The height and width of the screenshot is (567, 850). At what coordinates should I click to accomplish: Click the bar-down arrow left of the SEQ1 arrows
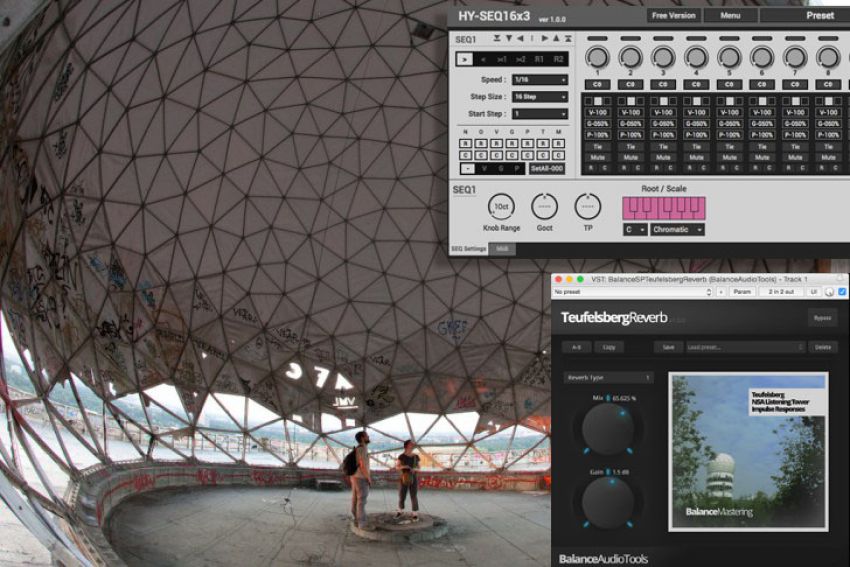pyautogui.click(x=497, y=38)
